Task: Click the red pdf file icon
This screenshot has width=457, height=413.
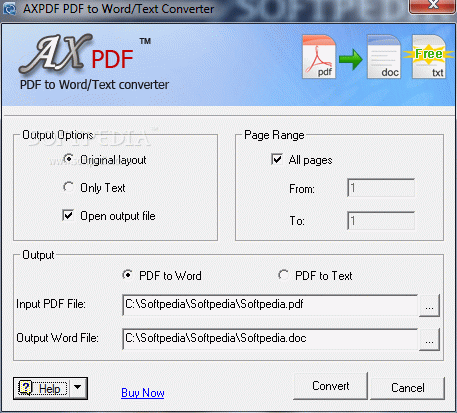Action: 319,57
